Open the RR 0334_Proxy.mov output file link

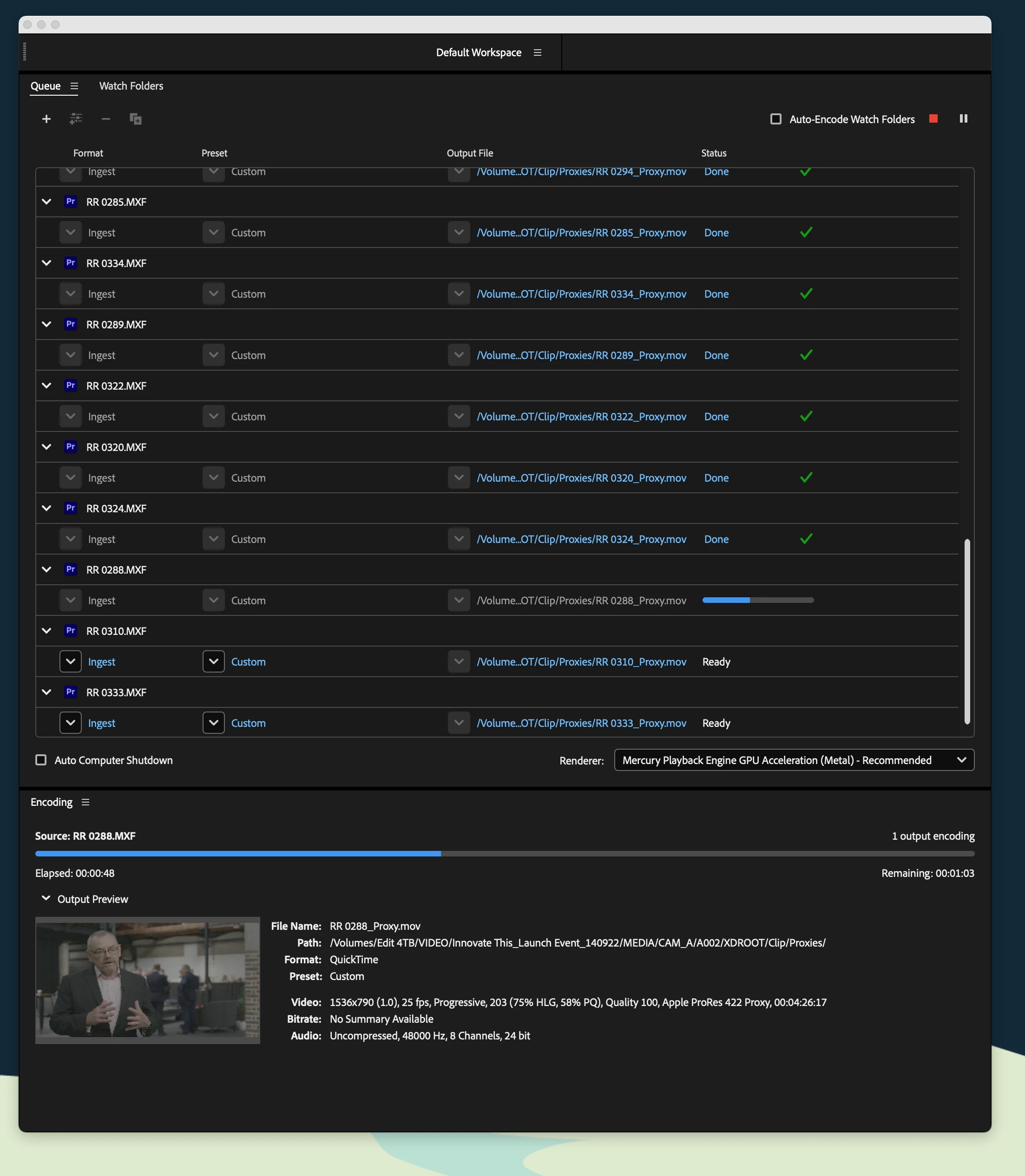click(x=581, y=294)
